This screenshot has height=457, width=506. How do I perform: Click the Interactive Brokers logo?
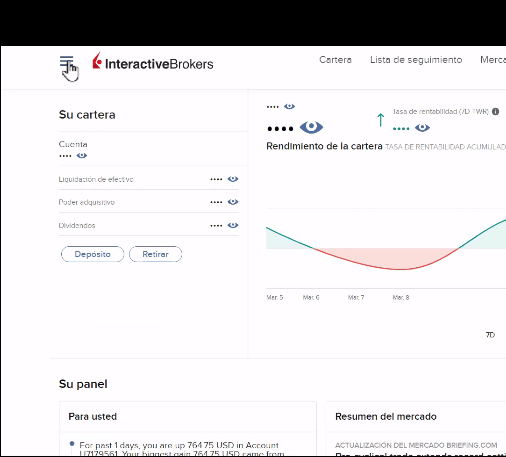(153, 62)
